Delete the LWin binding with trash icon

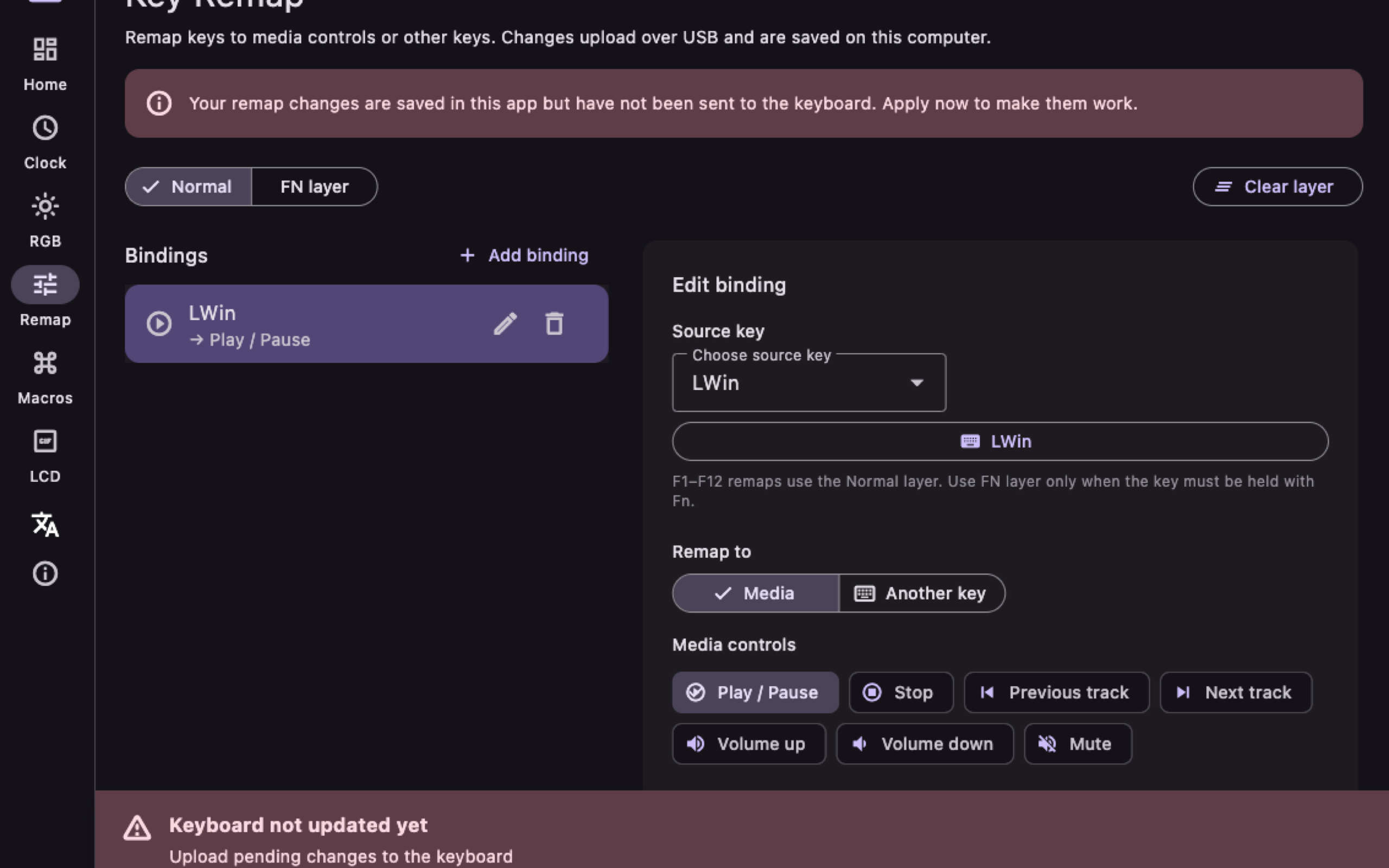point(554,324)
